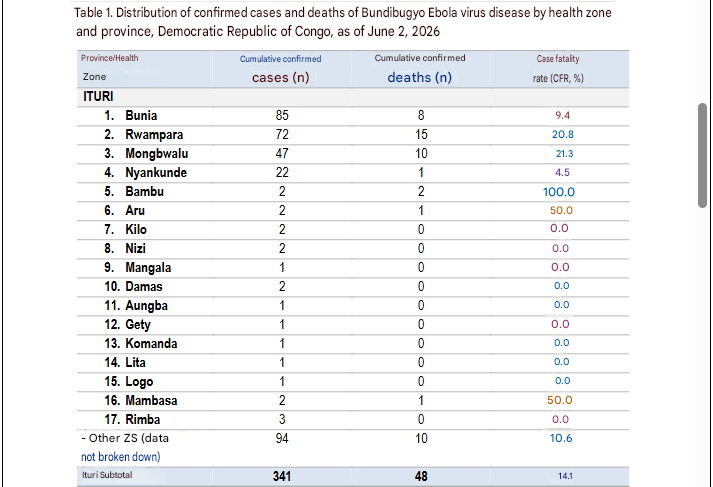Select the Mambasa row name

click(x=151, y=401)
